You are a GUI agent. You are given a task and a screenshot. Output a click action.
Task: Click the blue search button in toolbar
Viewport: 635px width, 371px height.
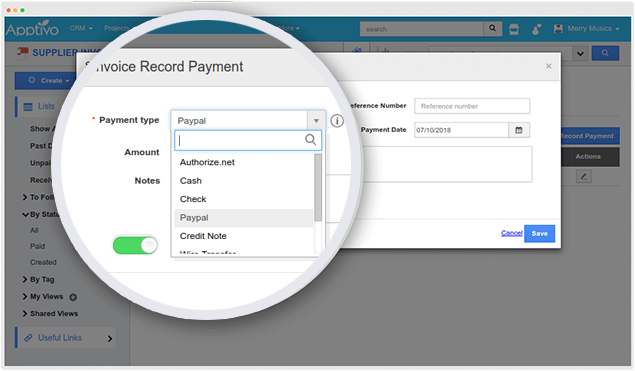coord(605,53)
